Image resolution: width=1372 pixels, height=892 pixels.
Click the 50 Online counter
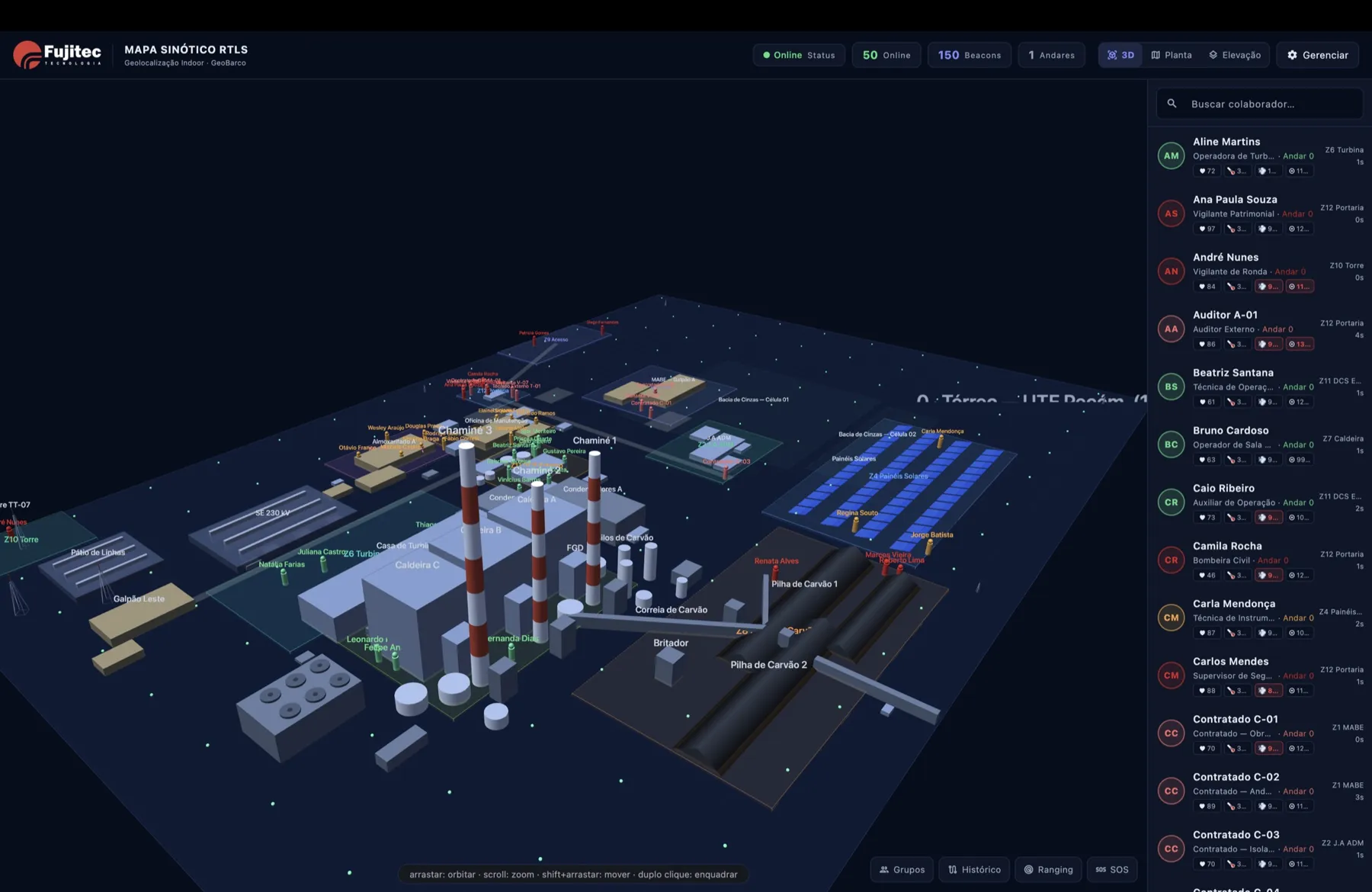coord(886,55)
